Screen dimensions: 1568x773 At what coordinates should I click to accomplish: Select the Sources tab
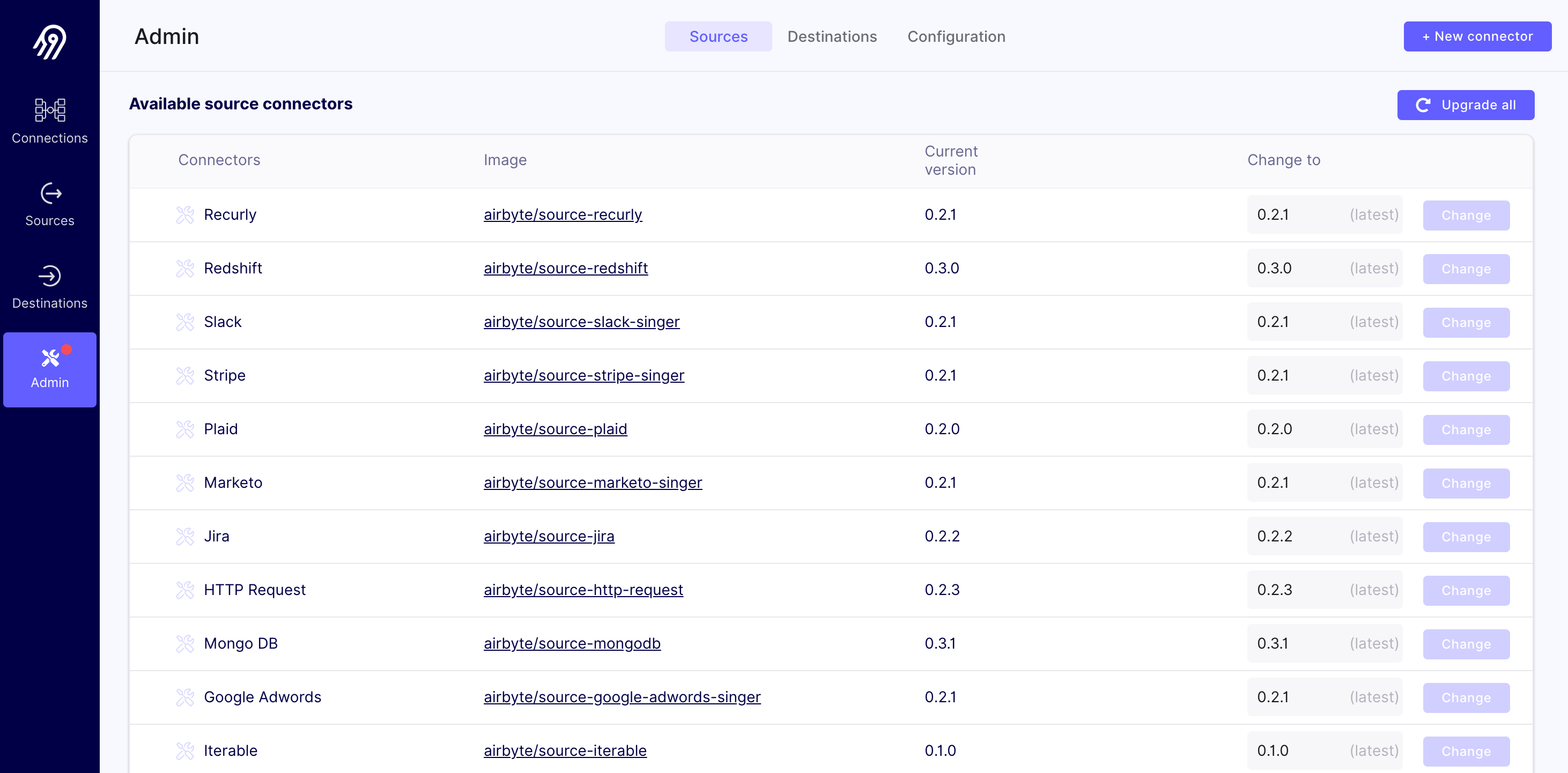coord(718,36)
